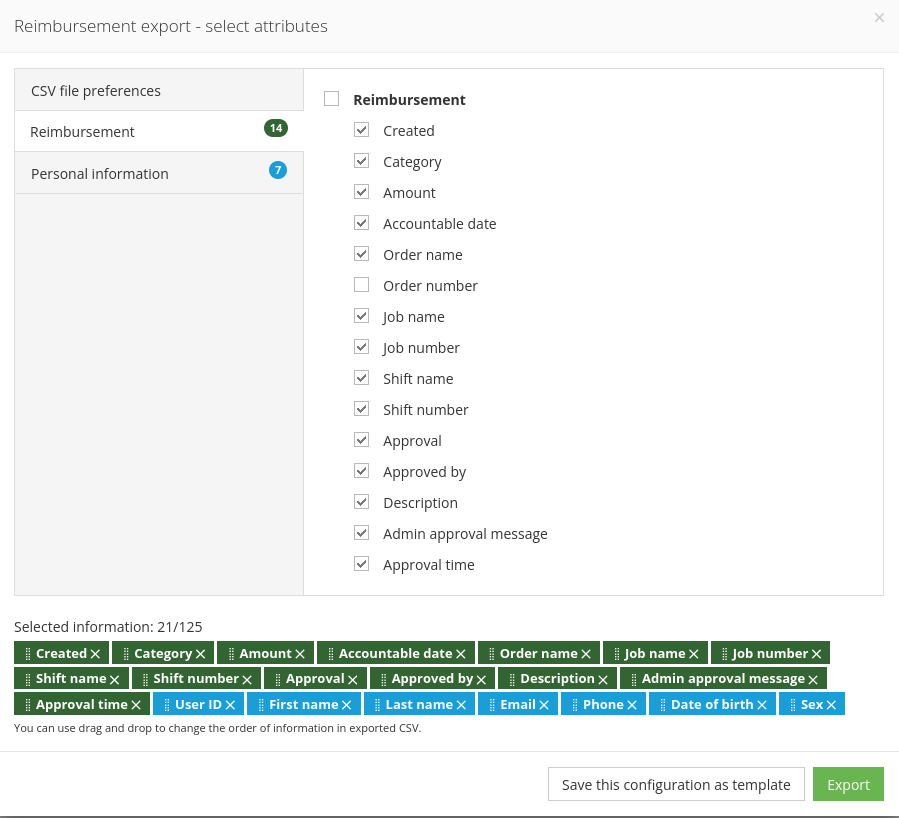
Task: Remove the Amount tag via its X icon
Action: coord(300,653)
